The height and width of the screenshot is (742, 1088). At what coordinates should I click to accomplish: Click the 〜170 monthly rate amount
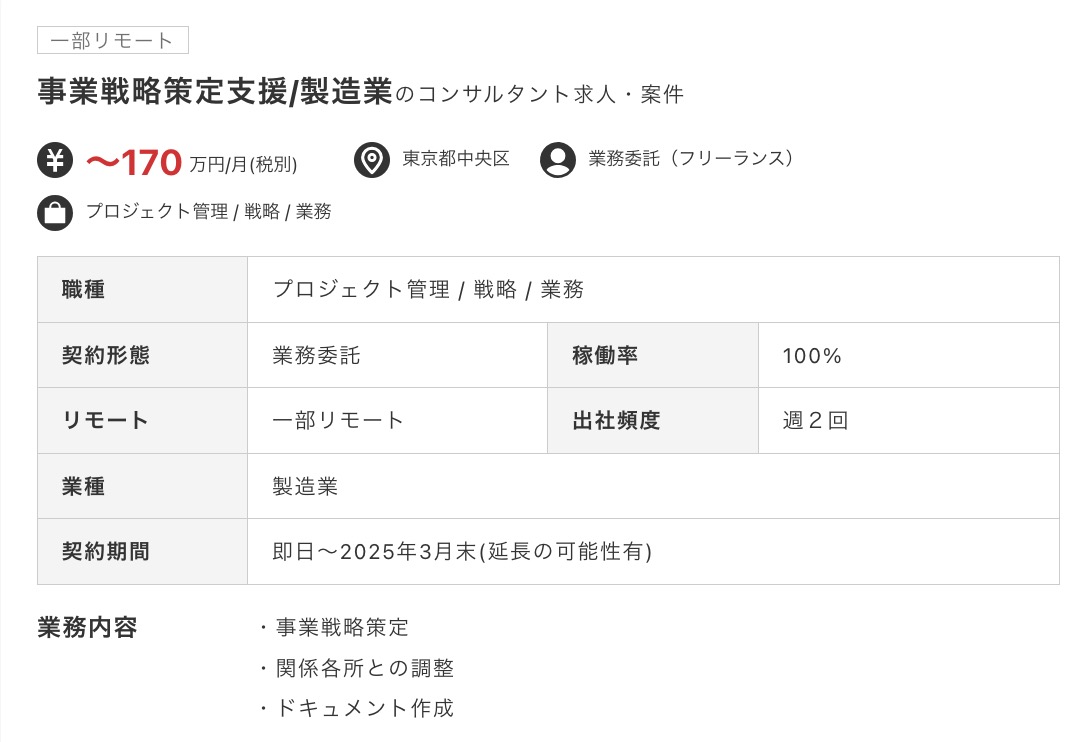click(x=134, y=161)
